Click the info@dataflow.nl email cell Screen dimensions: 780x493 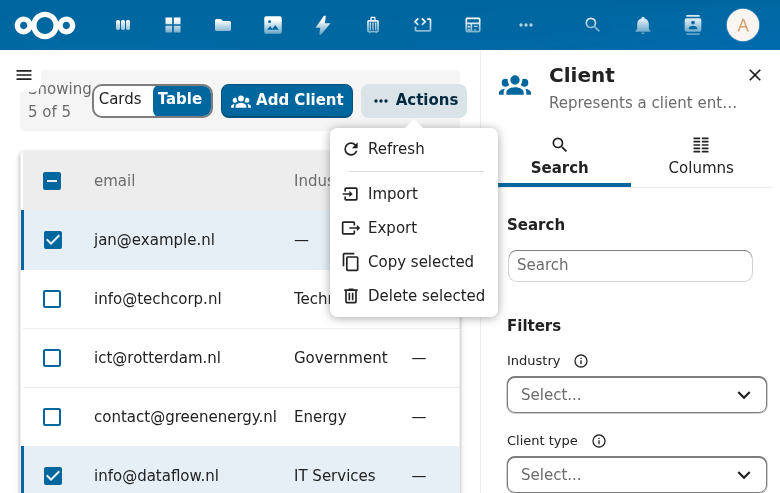pos(156,476)
